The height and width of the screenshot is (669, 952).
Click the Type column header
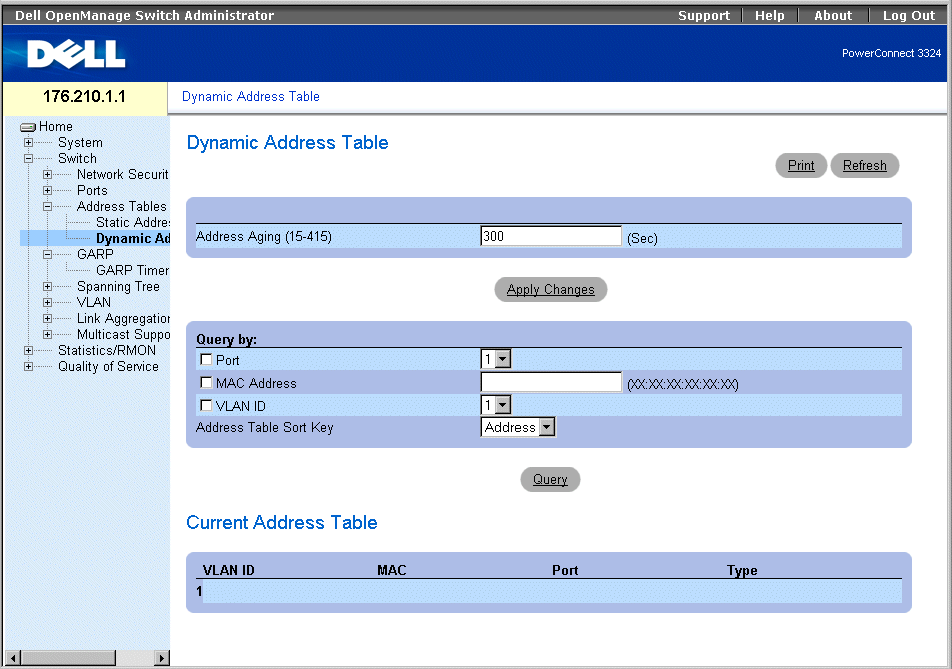[x=742, y=571]
